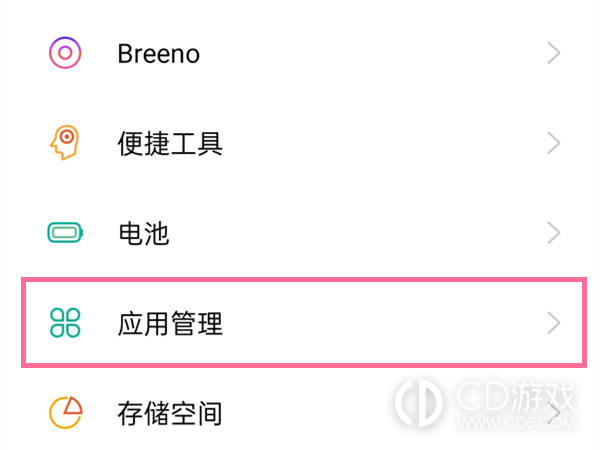Click blank area between Breeno label and chevron

[x=373, y=53]
